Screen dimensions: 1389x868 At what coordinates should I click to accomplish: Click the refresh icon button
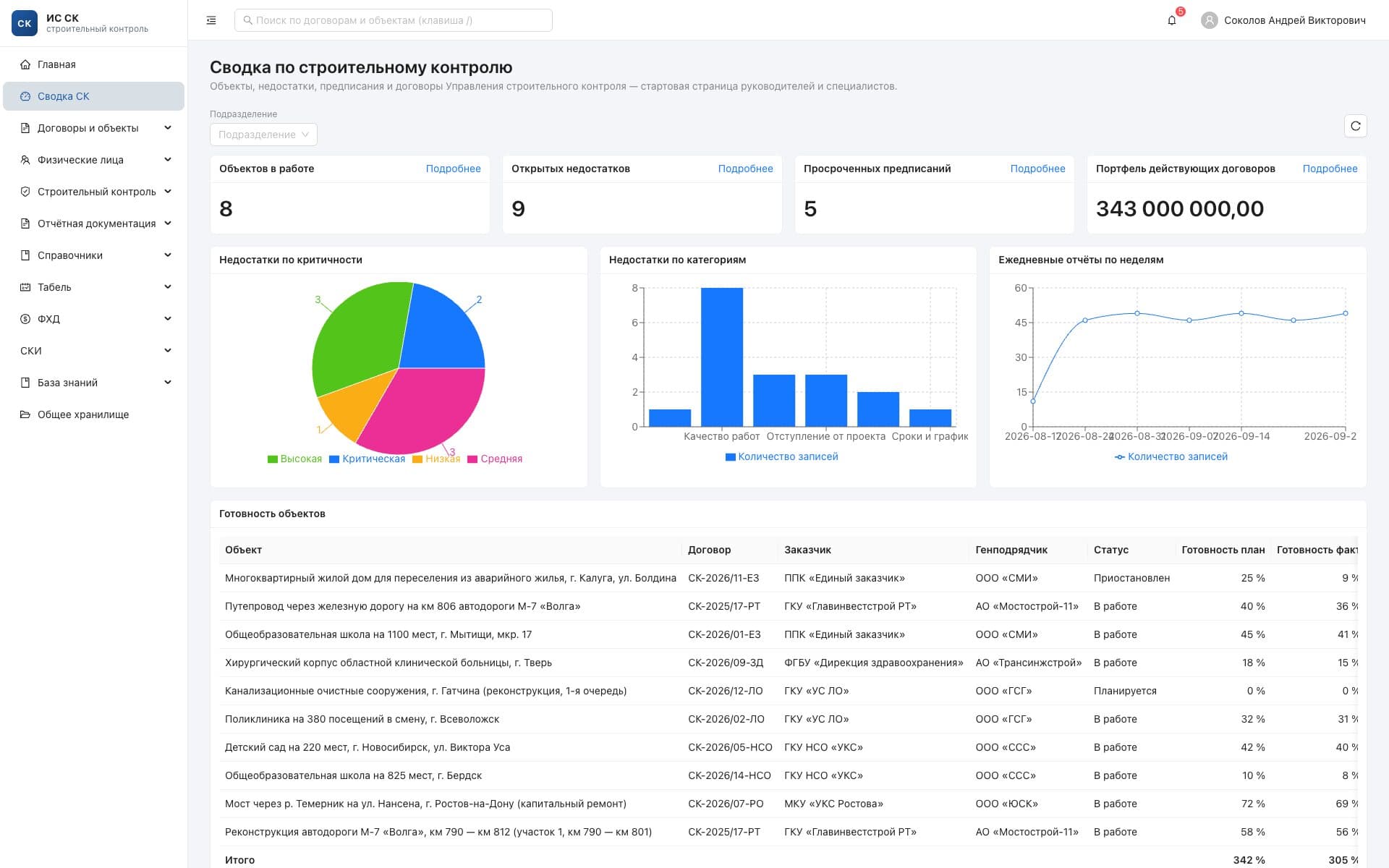(1356, 126)
